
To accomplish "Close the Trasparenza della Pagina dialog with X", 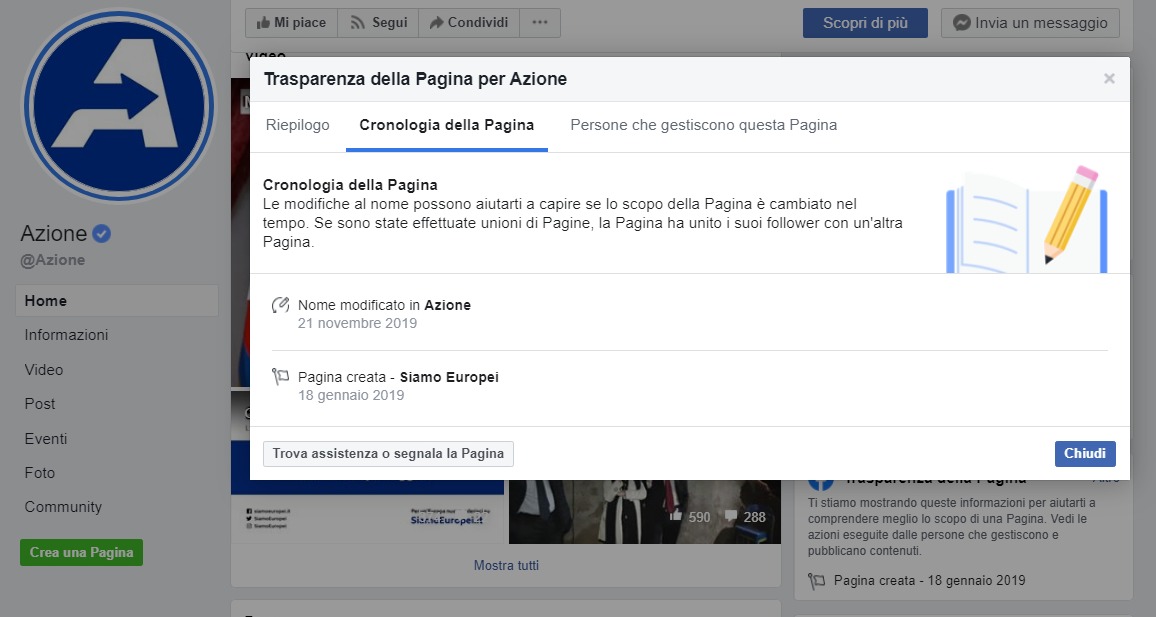I will 1109,79.
